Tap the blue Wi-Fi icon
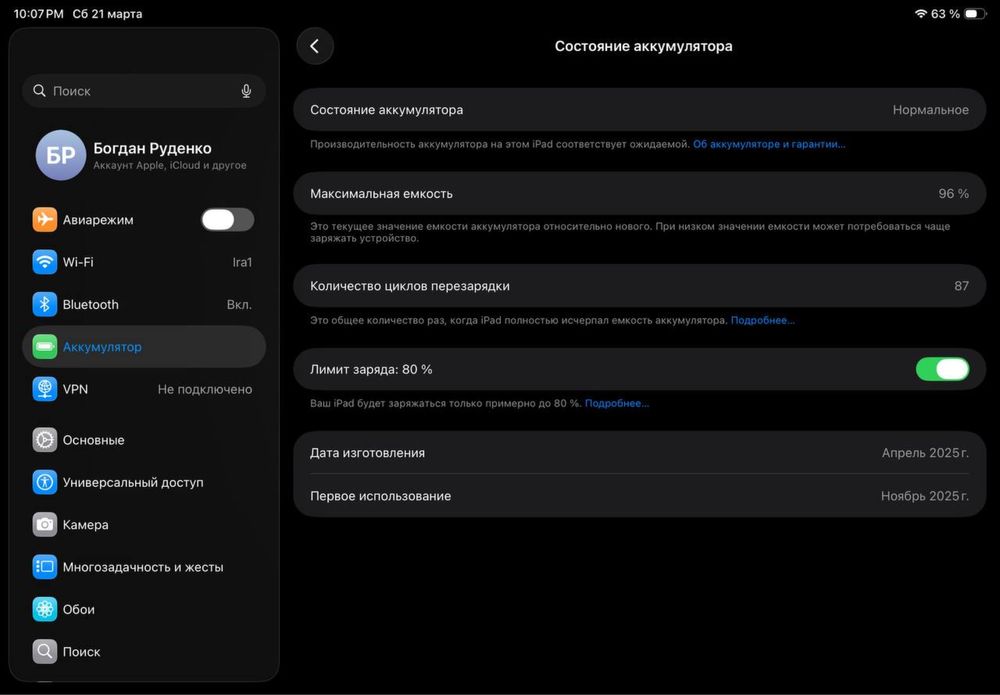The height and width of the screenshot is (695, 1000). (x=45, y=262)
